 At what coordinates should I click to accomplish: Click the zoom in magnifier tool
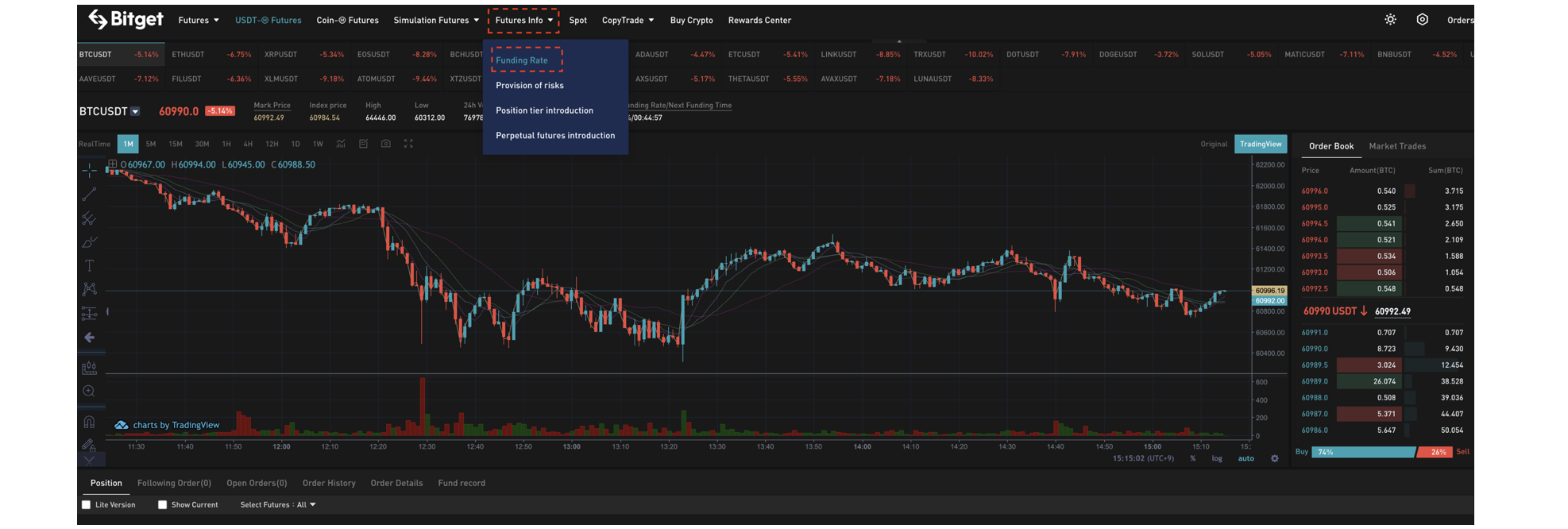tap(89, 391)
